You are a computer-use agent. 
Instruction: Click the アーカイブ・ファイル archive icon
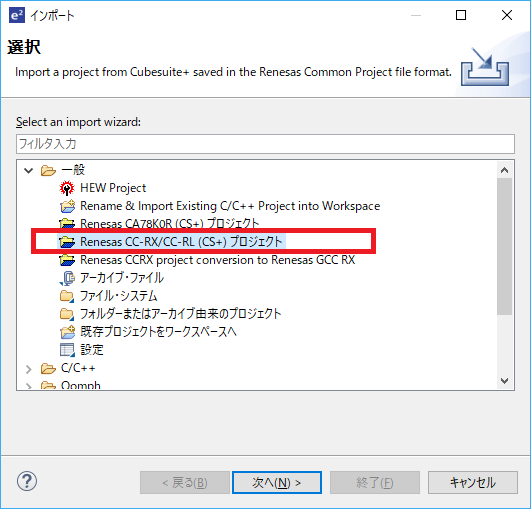[67, 278]
